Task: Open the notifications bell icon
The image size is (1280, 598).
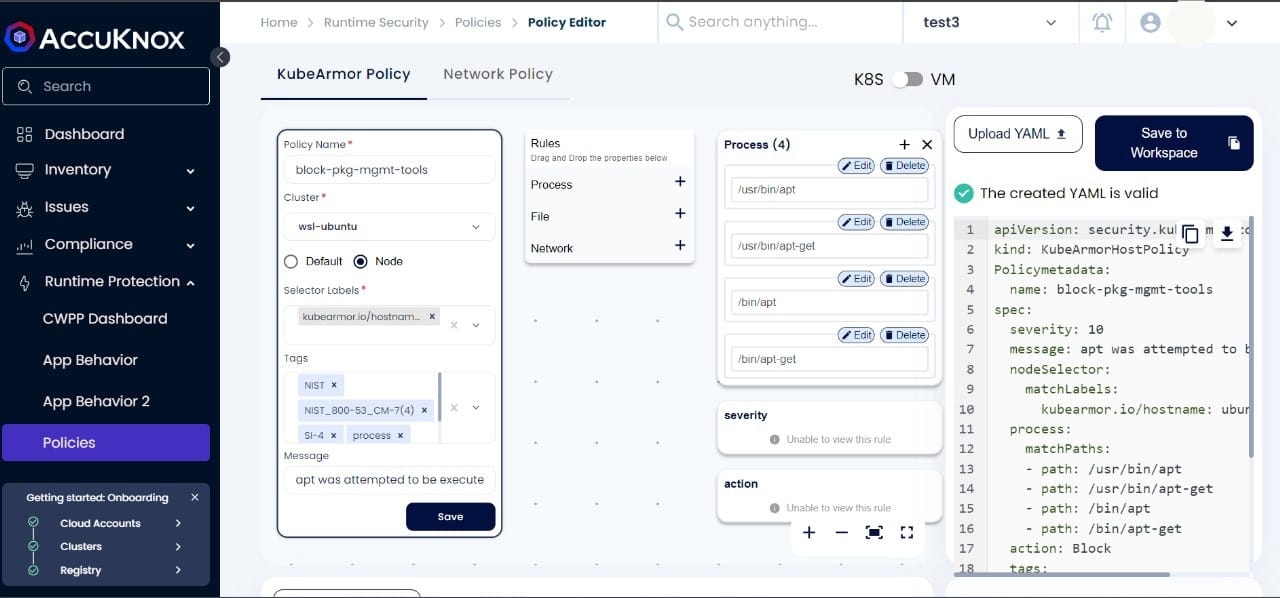Action: [x=1102, y=22]
